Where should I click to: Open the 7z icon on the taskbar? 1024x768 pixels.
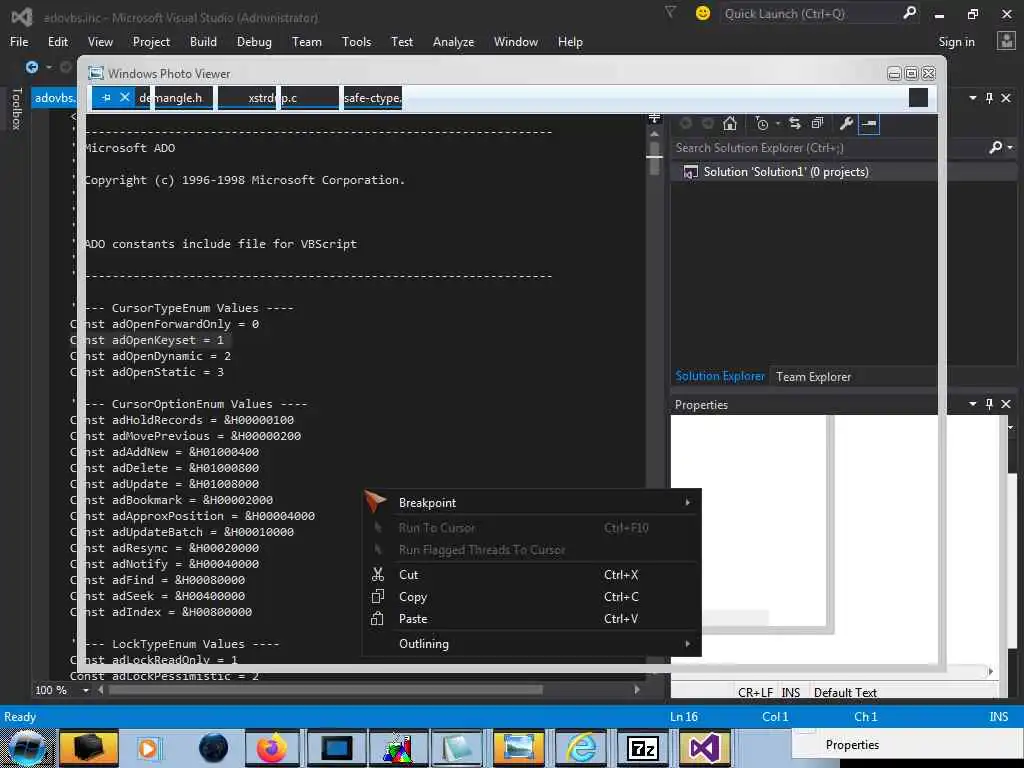[x=643, y=748]
